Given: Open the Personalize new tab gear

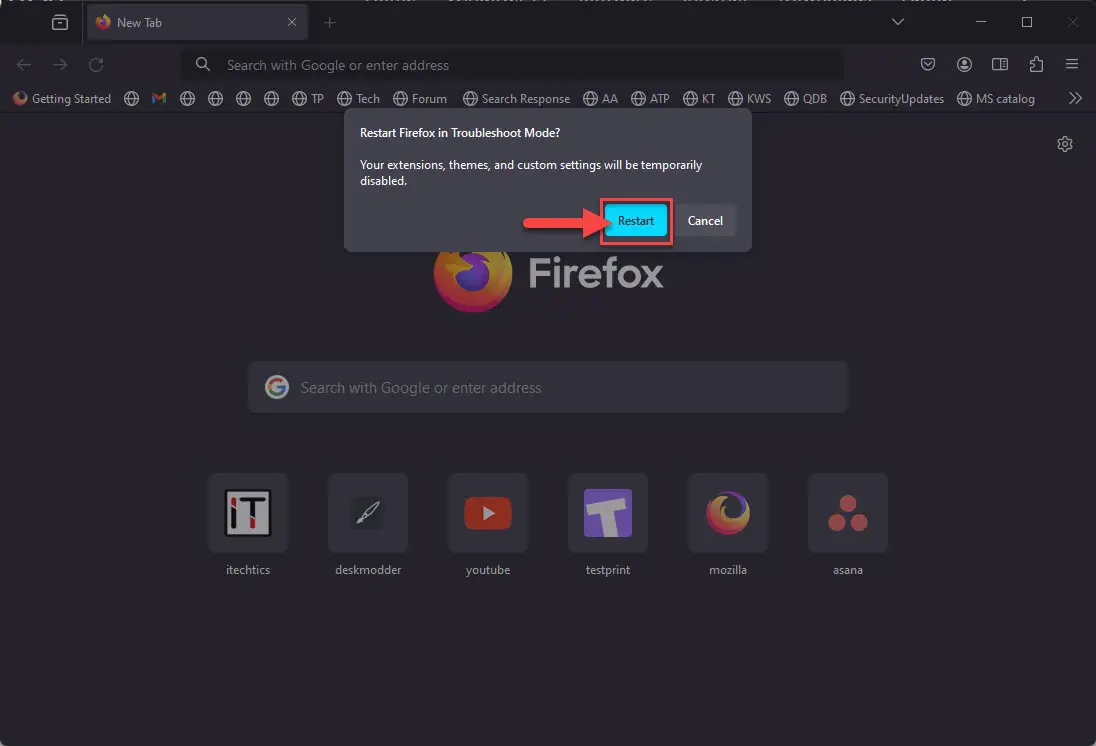Looking at the screenshot, I should 1064,144.
